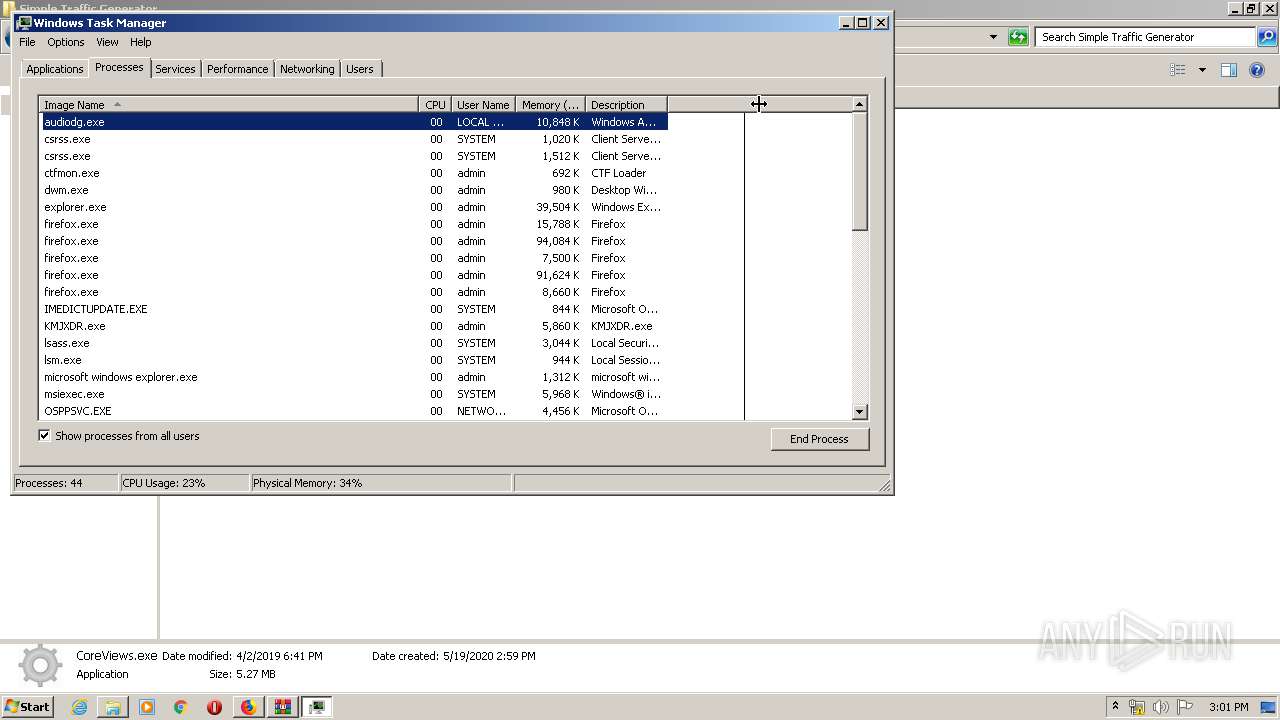Expand the explorer address bar history dropdown
The width and height of the screenshot is (1280, 720).
point(993,37)
